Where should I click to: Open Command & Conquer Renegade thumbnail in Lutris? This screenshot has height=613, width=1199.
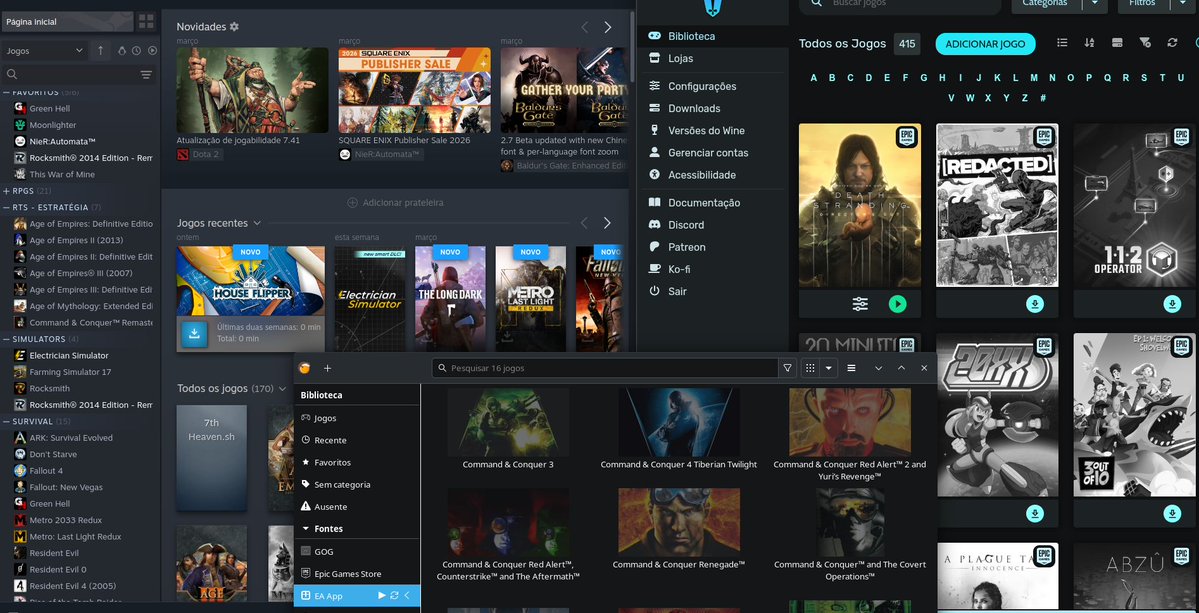tap(679, 522)
